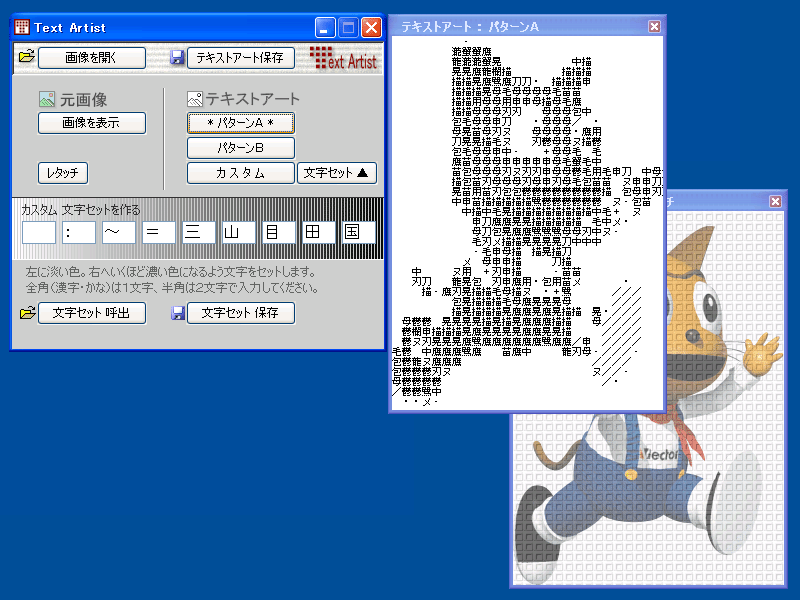Minimize the Text Artist window
Image resolution: width=800 pixels, height=600 pixels.
pos(324,28)
